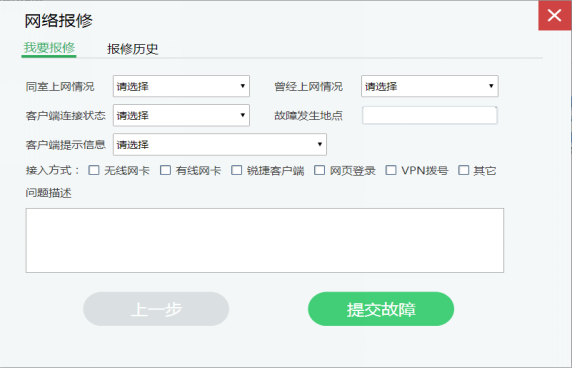Image resolution: width=572 pixels, height=369 pixels.
Task: Switch to the 我要报修 tab
Action: click(49, 48)
